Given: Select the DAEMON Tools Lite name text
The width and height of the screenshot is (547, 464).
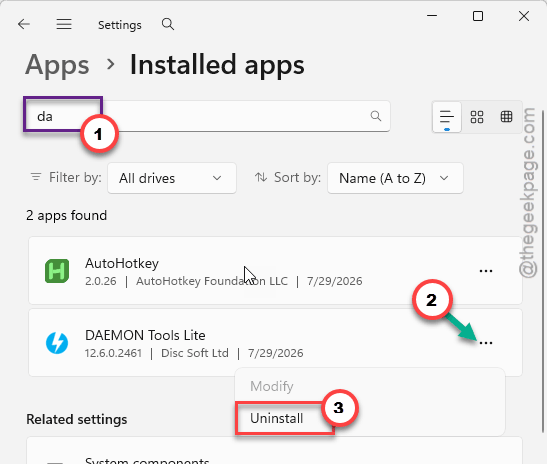Looking at the screenshot, I should (x=145, y=335).
